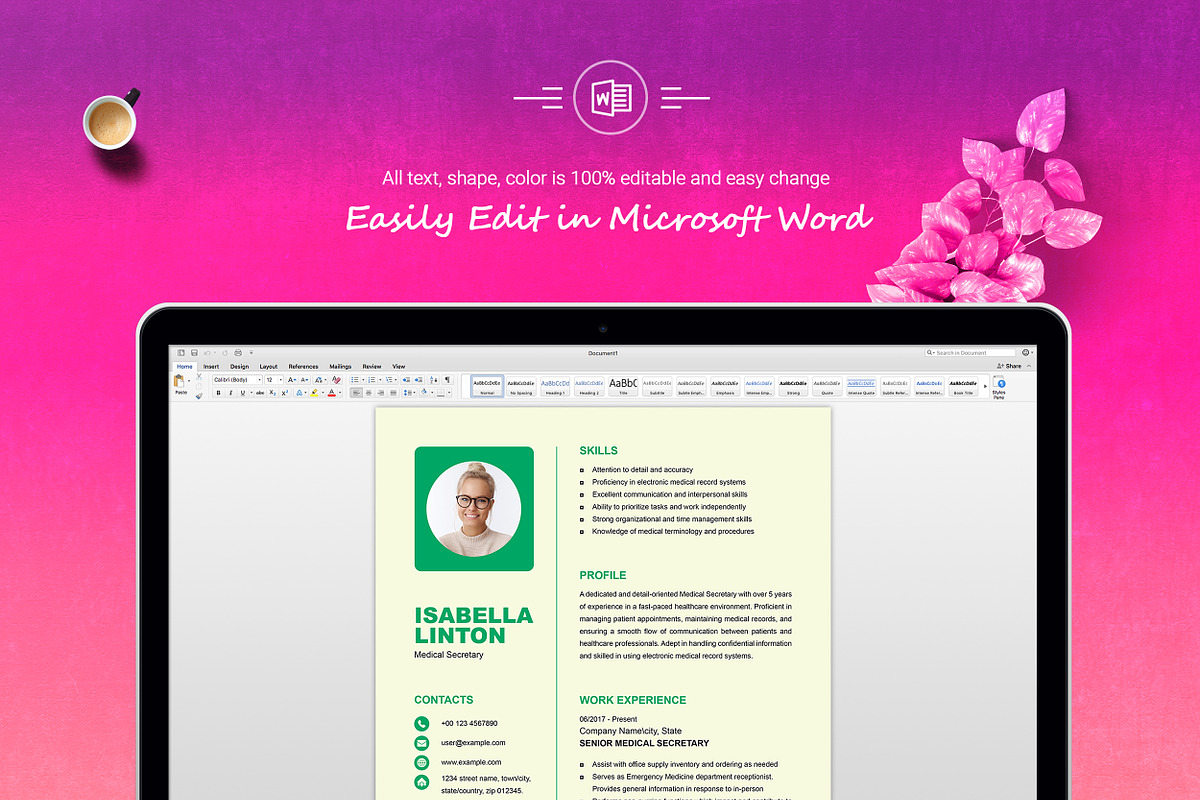The height and width of the screenshot is (800, 1200).
Task: Click the Save icon in title bar
Action: pos(194,353)
